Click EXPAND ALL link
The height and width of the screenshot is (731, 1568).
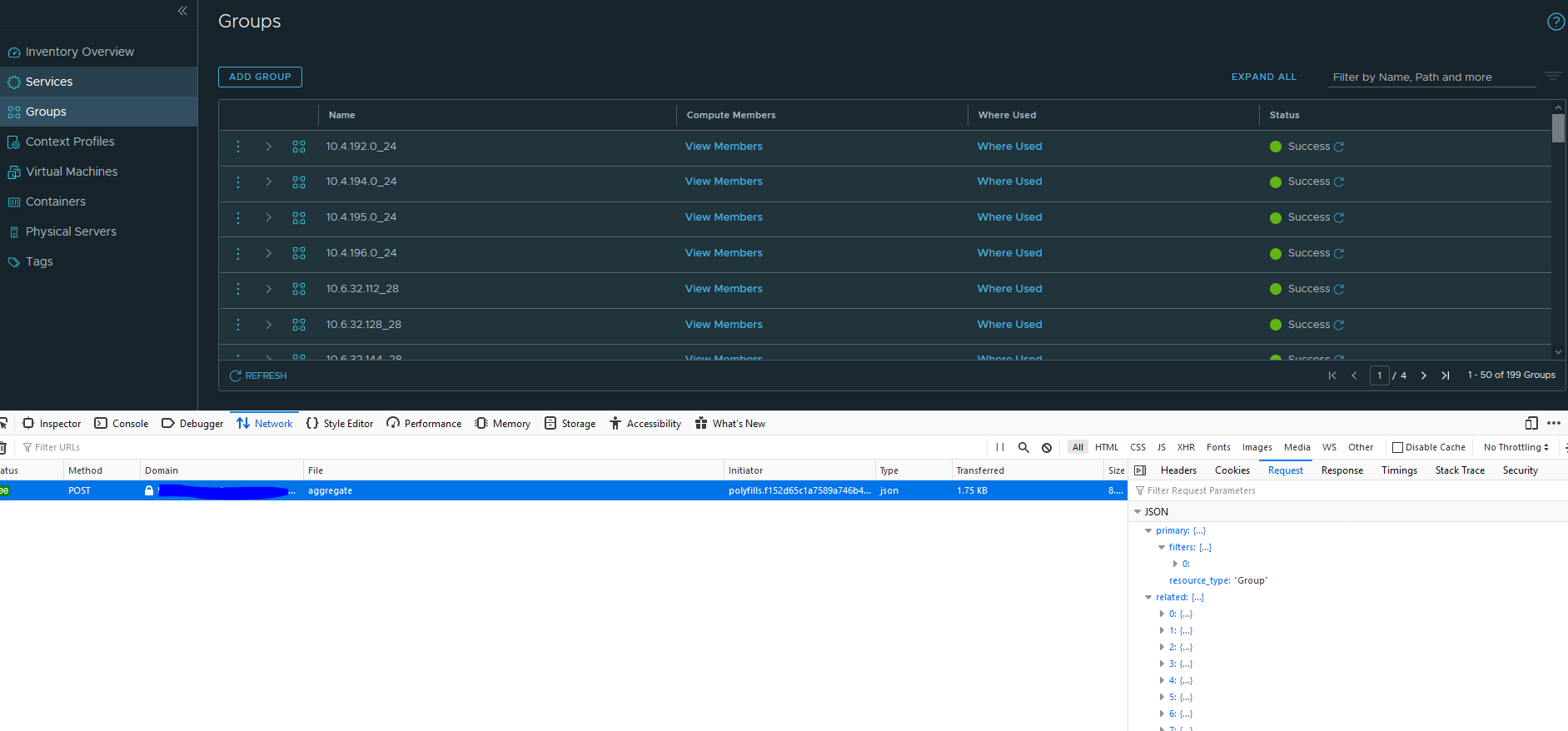click(x=1263, y=77)
